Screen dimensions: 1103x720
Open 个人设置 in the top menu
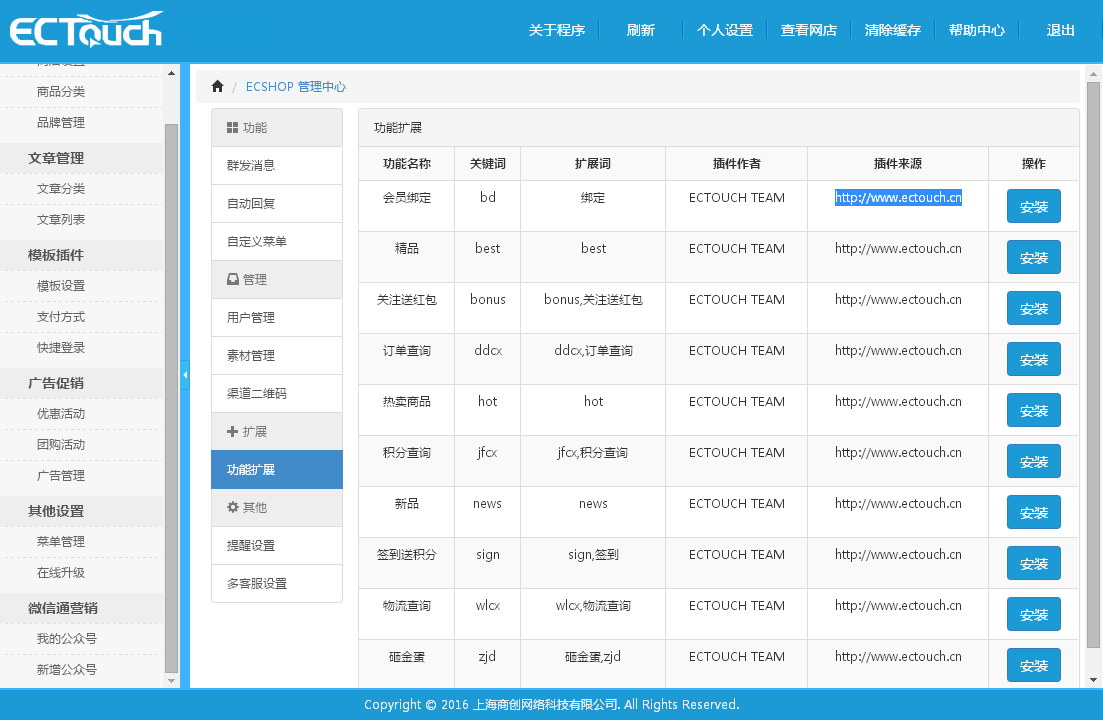(x=724, y=30)
